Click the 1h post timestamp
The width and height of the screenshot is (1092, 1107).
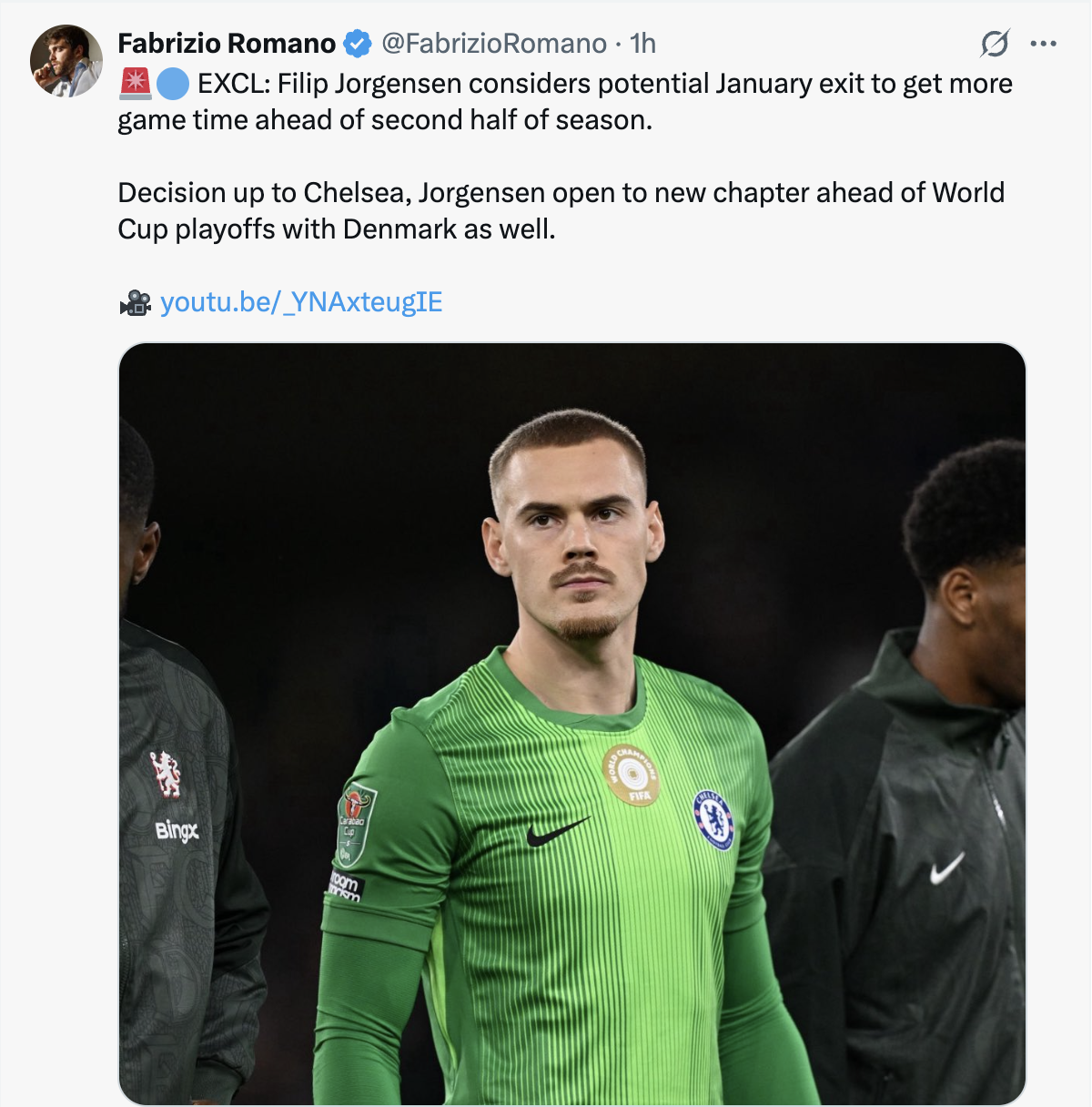pyautogui.click(x=642, y=44)
